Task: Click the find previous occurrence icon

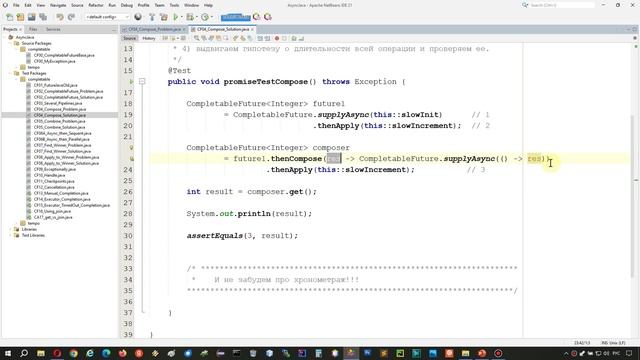Action: (x=204, y=38)
